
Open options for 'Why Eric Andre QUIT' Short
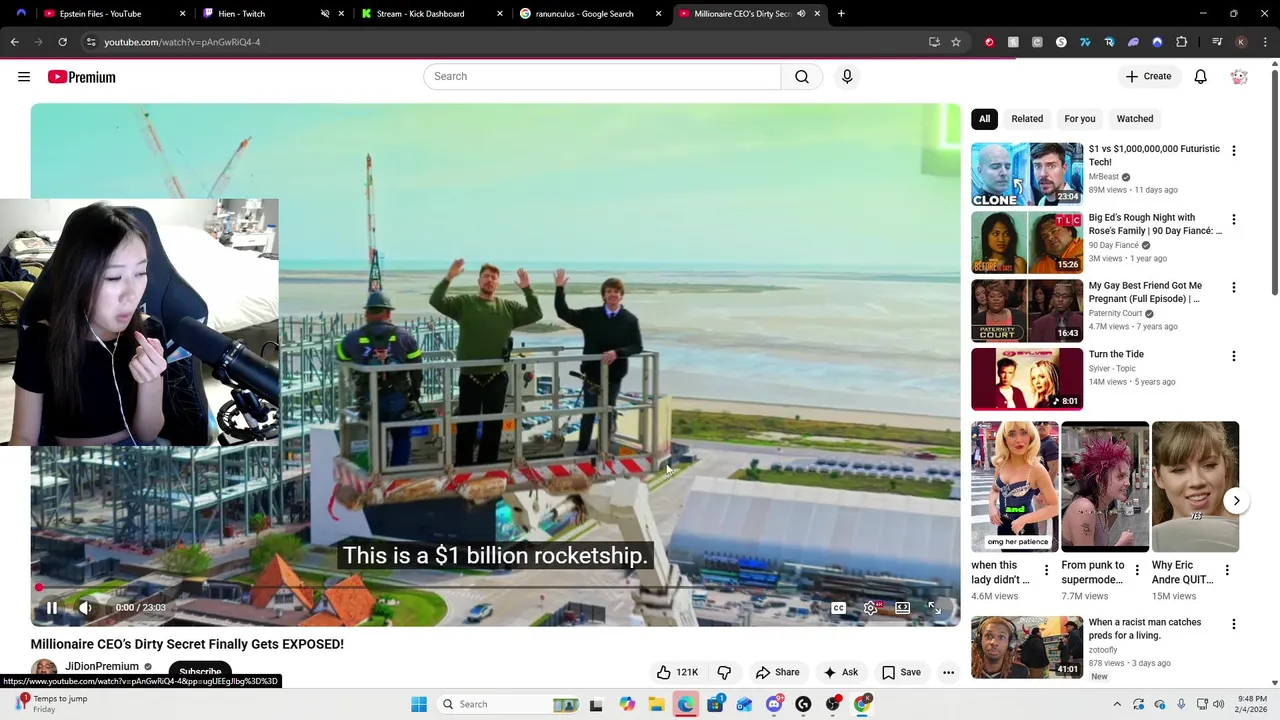(x=1226, y=570)
